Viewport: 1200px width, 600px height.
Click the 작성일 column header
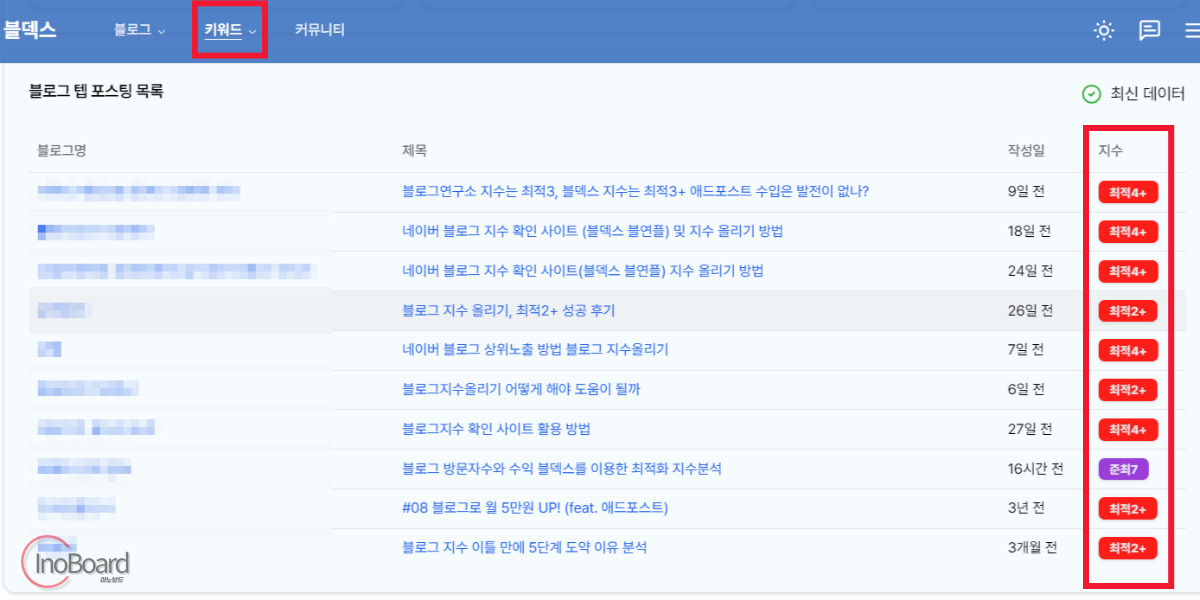(x=1026, y=151)
